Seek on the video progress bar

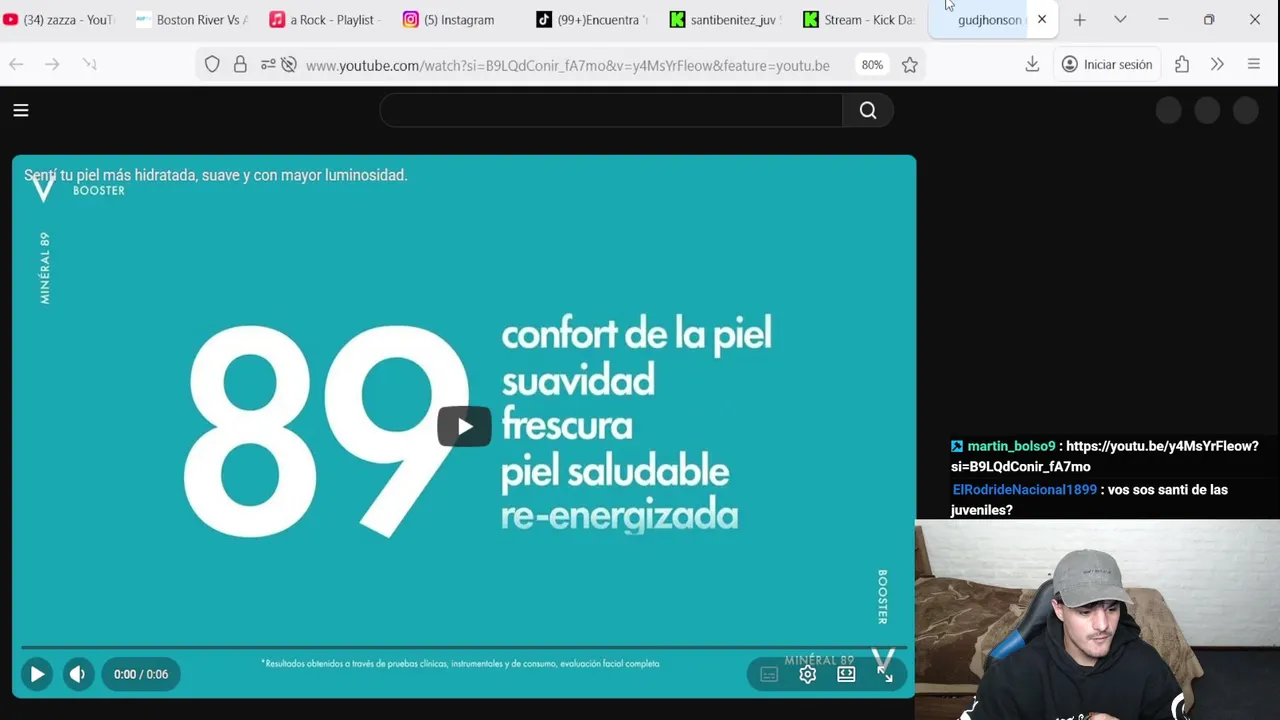pos(464,647)
